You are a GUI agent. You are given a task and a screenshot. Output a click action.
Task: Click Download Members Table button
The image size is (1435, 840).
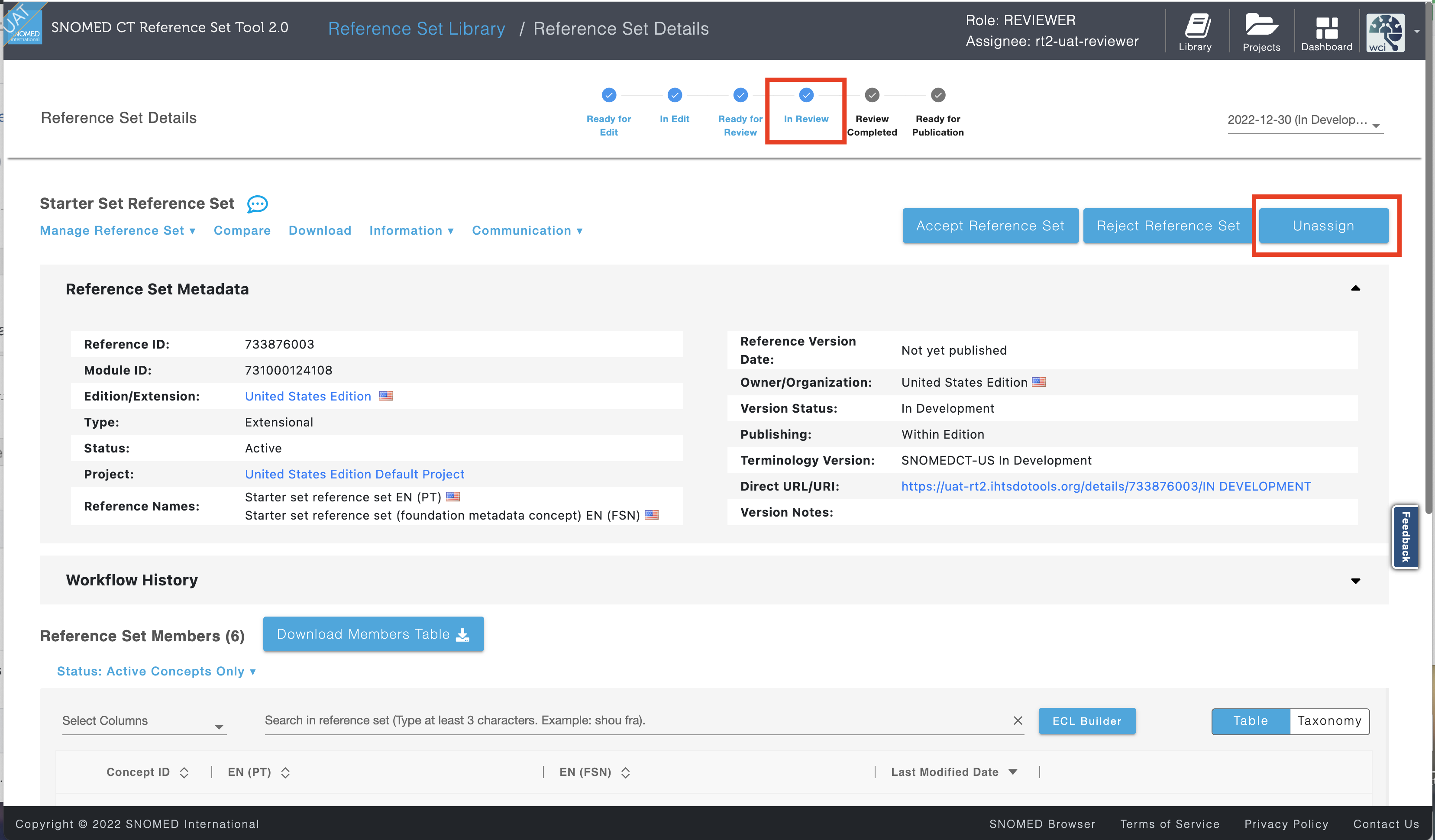coord(374,634)
